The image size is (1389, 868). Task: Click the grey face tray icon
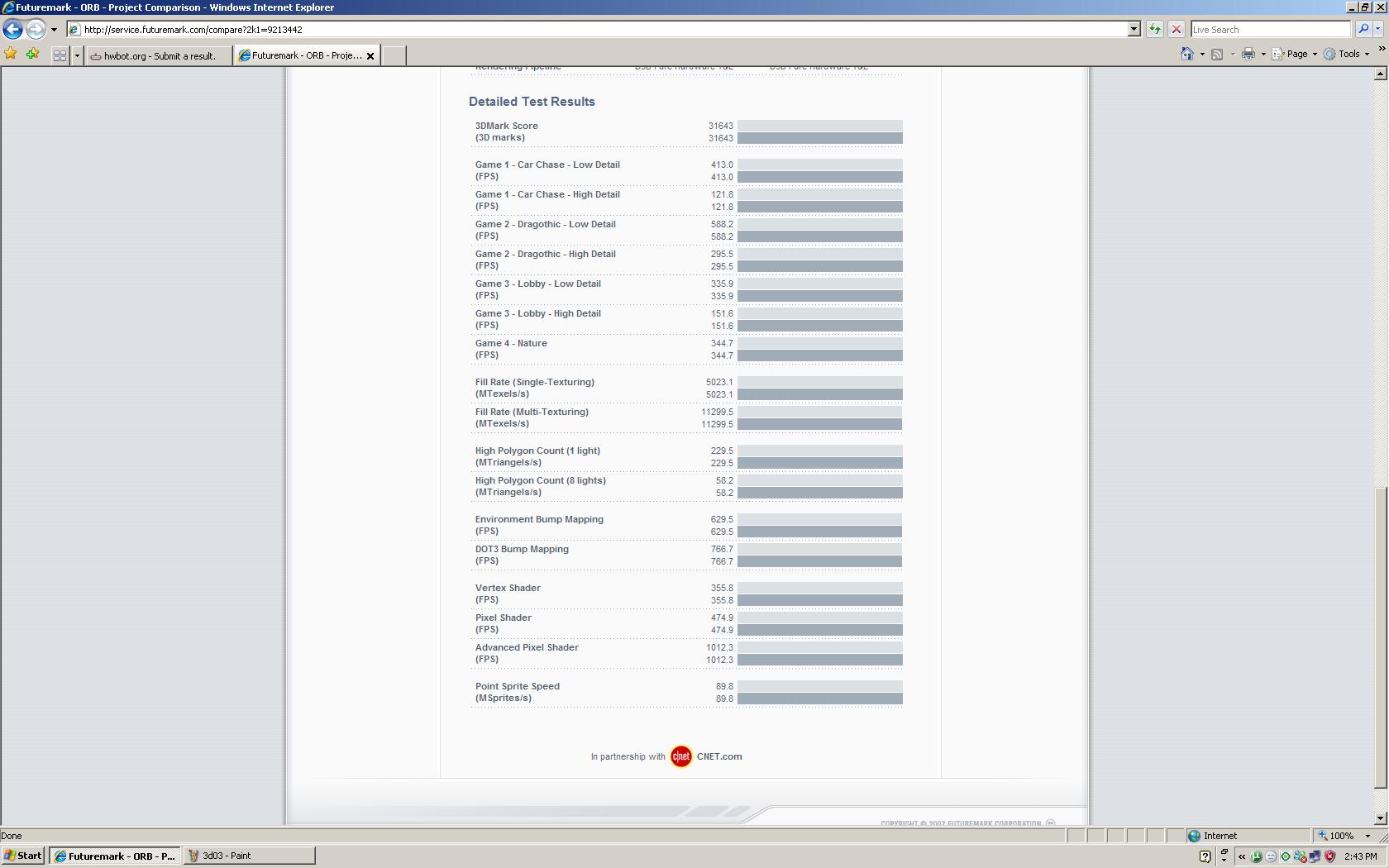coord(1271,856)
